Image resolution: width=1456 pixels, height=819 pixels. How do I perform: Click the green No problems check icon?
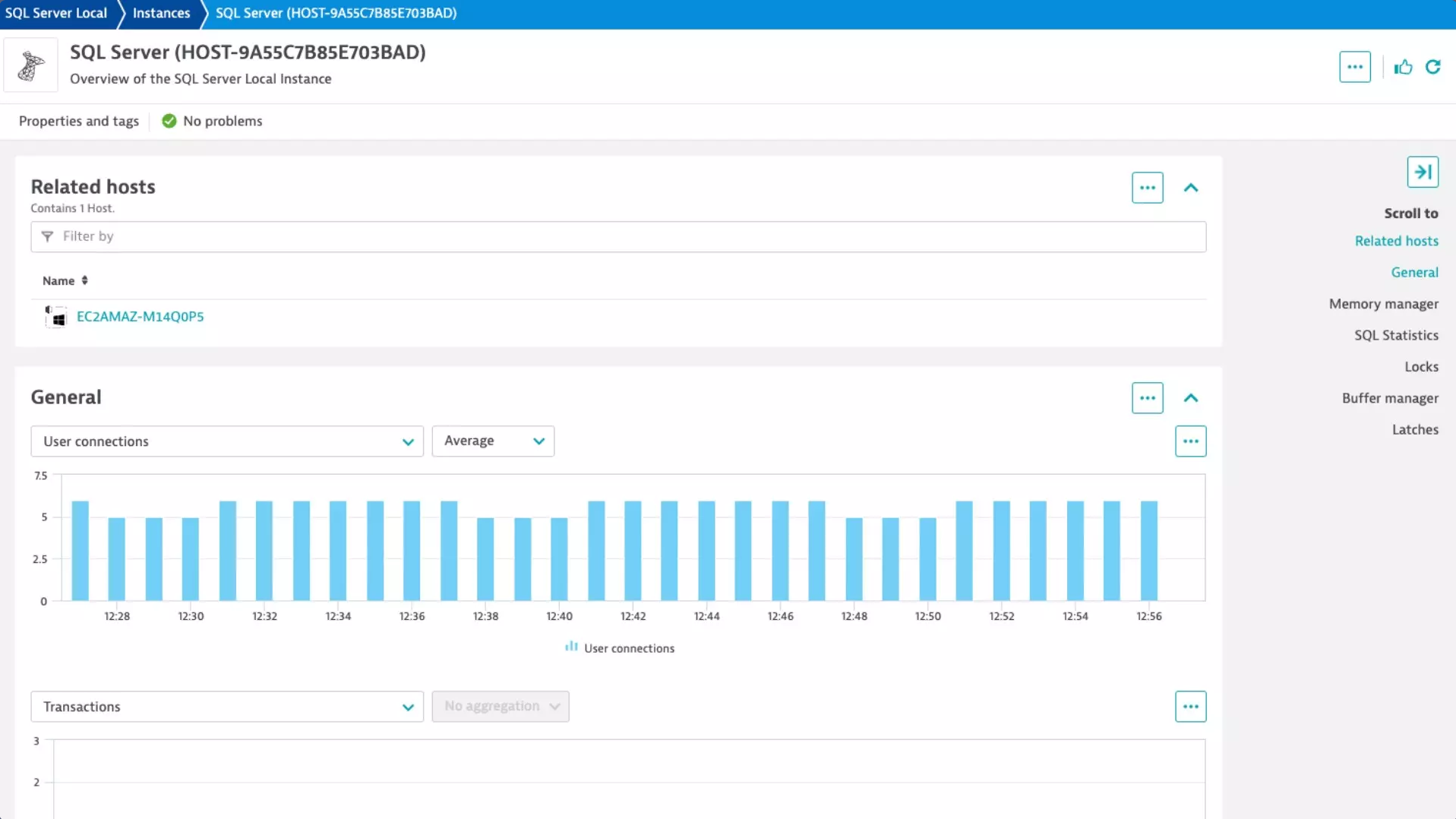pos(169,121)
